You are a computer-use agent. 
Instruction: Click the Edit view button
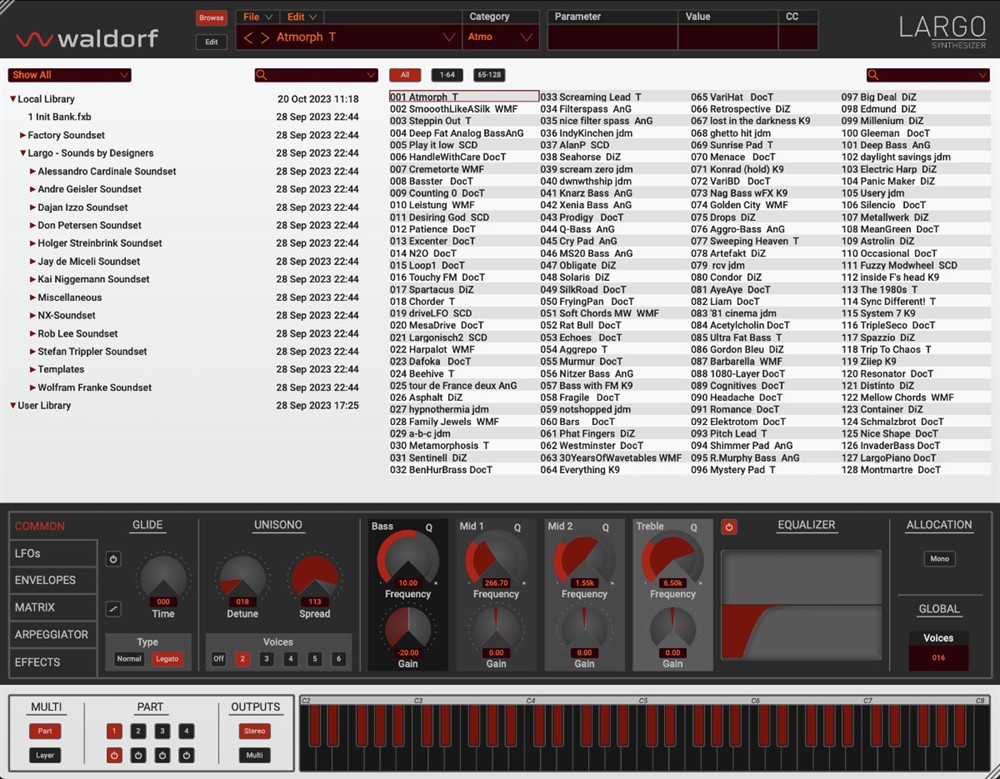point(211,42)
